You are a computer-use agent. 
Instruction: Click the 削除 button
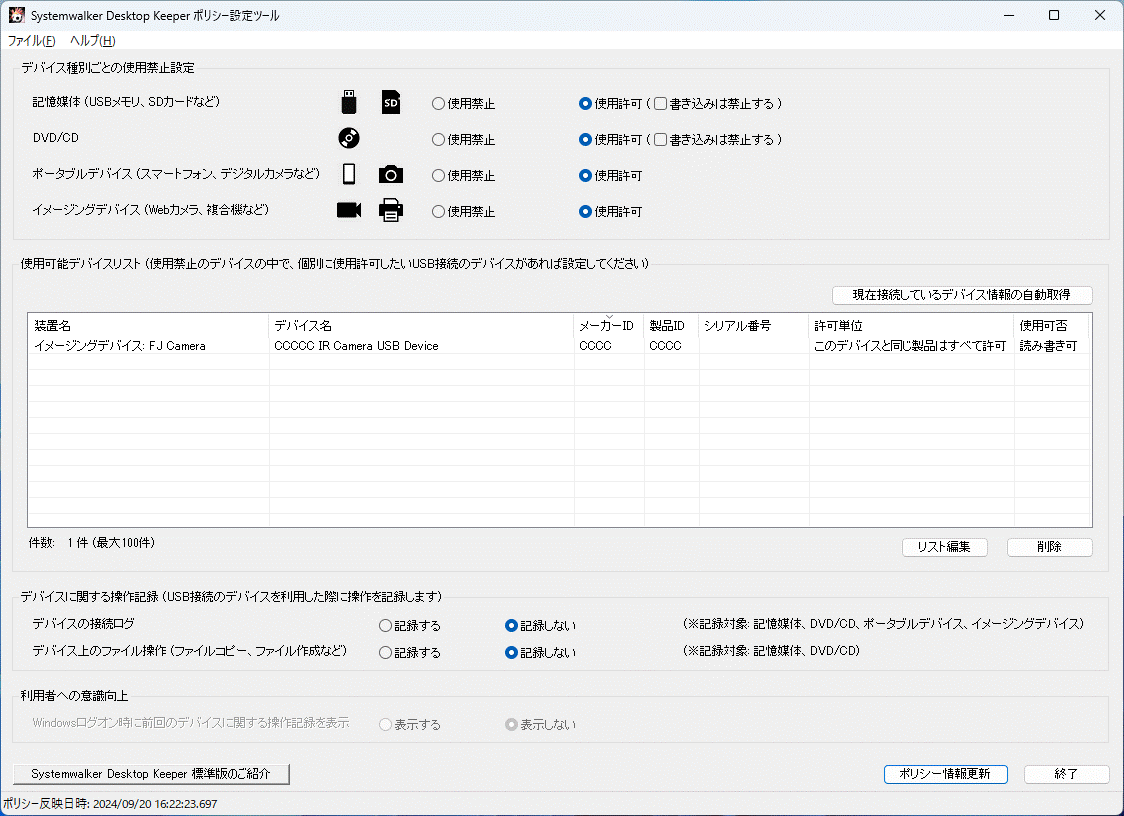pyautogui.click(x=1049, y=547)
